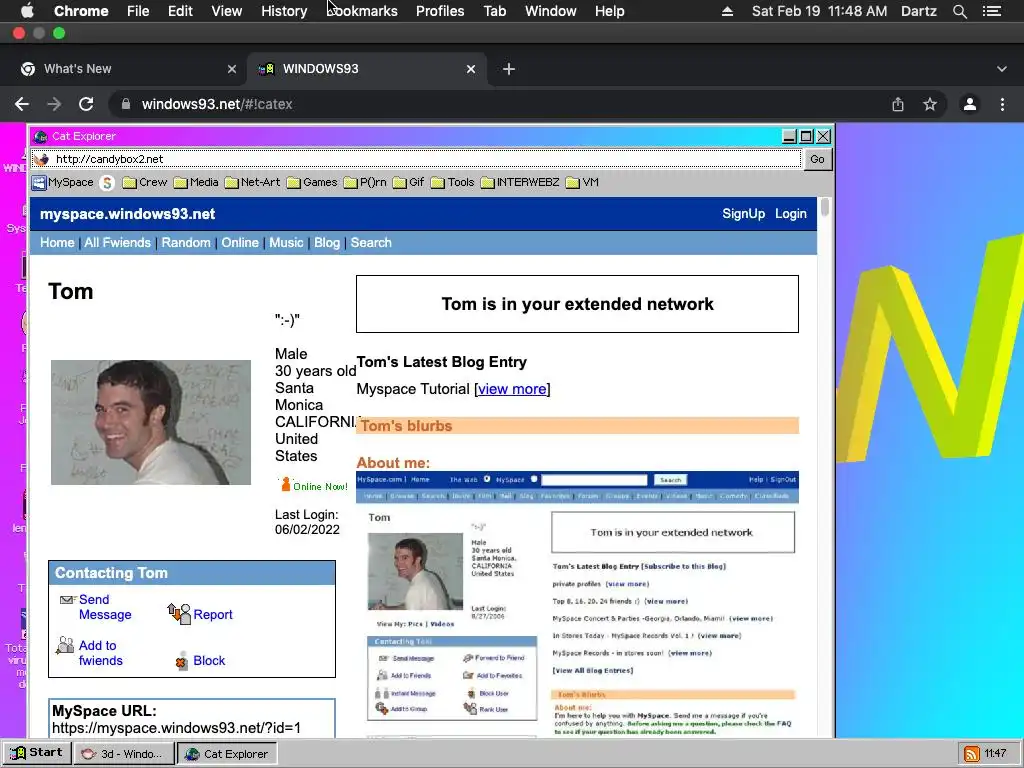
Task: Close the What's New tab
Action: point(232,69)
